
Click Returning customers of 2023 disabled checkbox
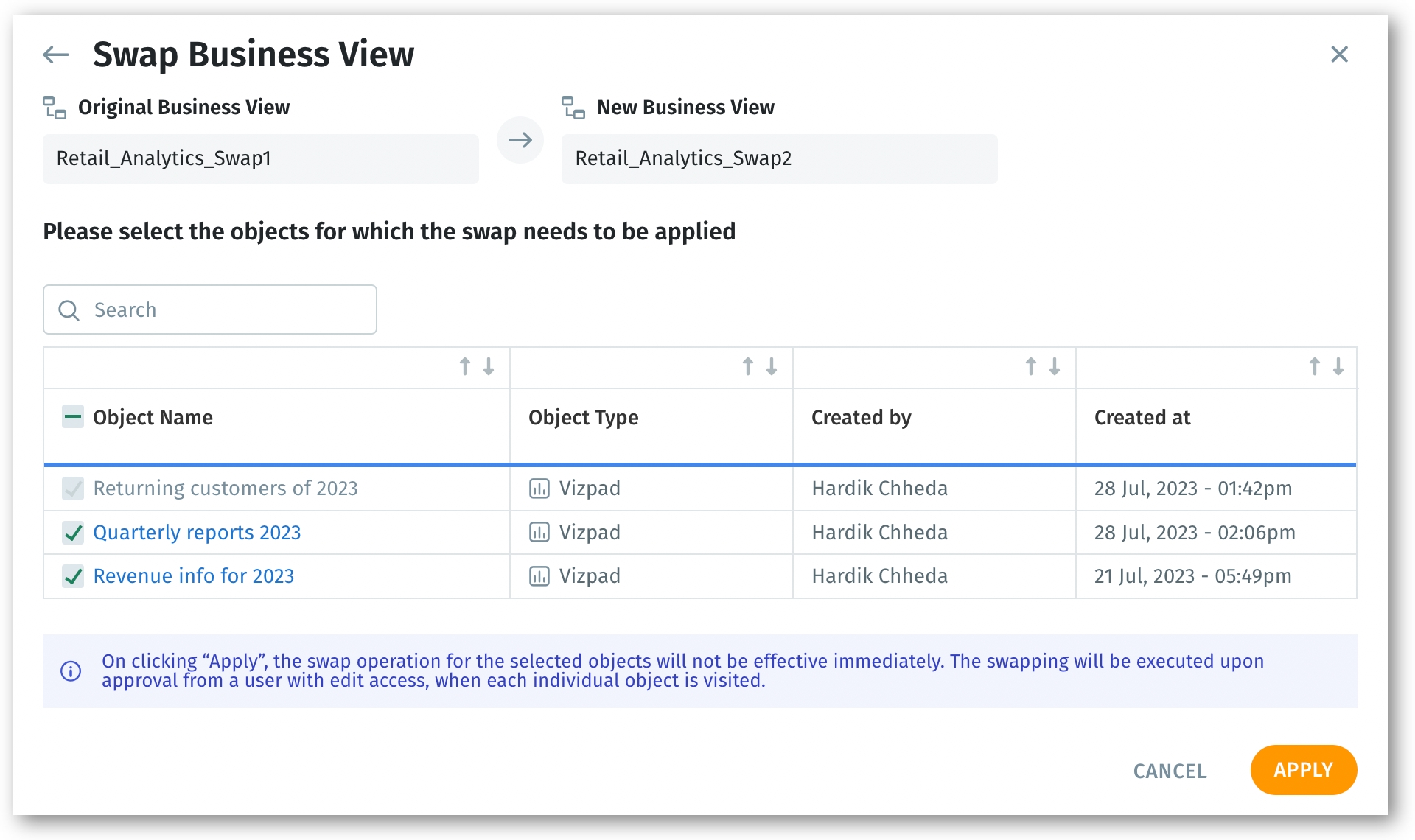coord(73,488)
